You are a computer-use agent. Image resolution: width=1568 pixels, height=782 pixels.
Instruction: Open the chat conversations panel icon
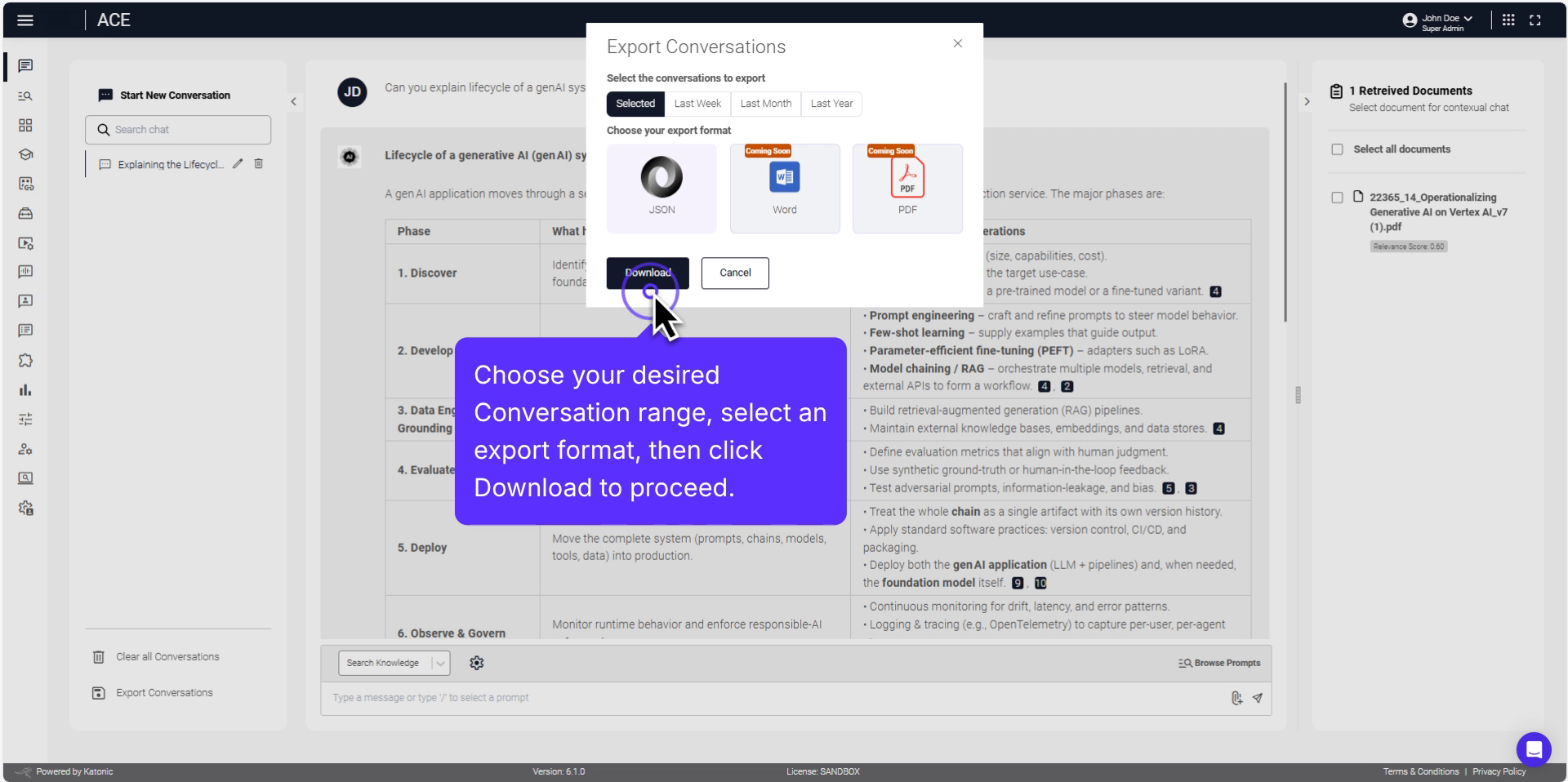pyautogui.click(x=25, y=66)
